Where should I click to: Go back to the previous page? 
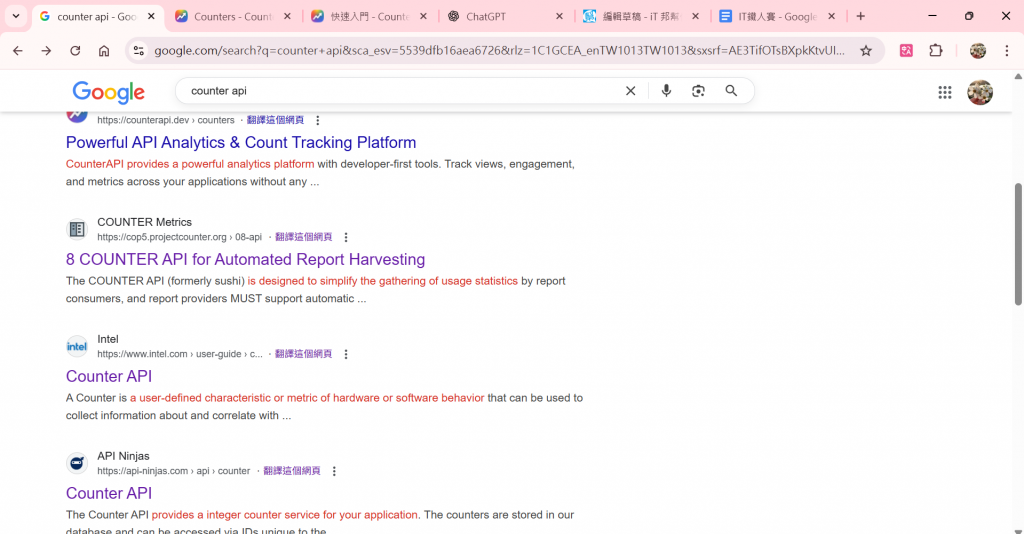[x=18, y=51]
